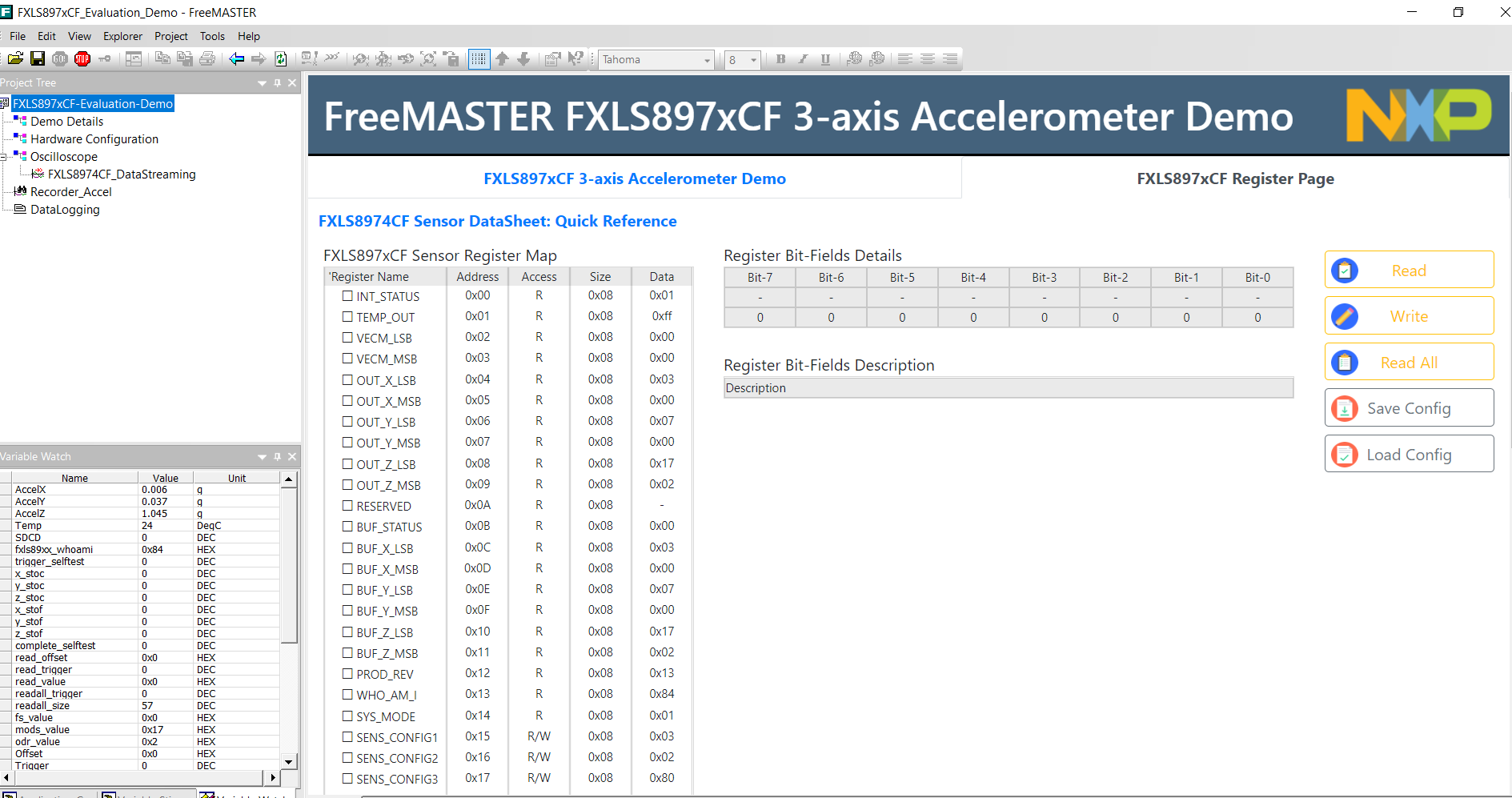The height and width of the screenshot is (798, 1512).
Task: Open the FXLS8974CF Sensor DataSheet link
Action: pyautogui.click(x=497, y=221)
